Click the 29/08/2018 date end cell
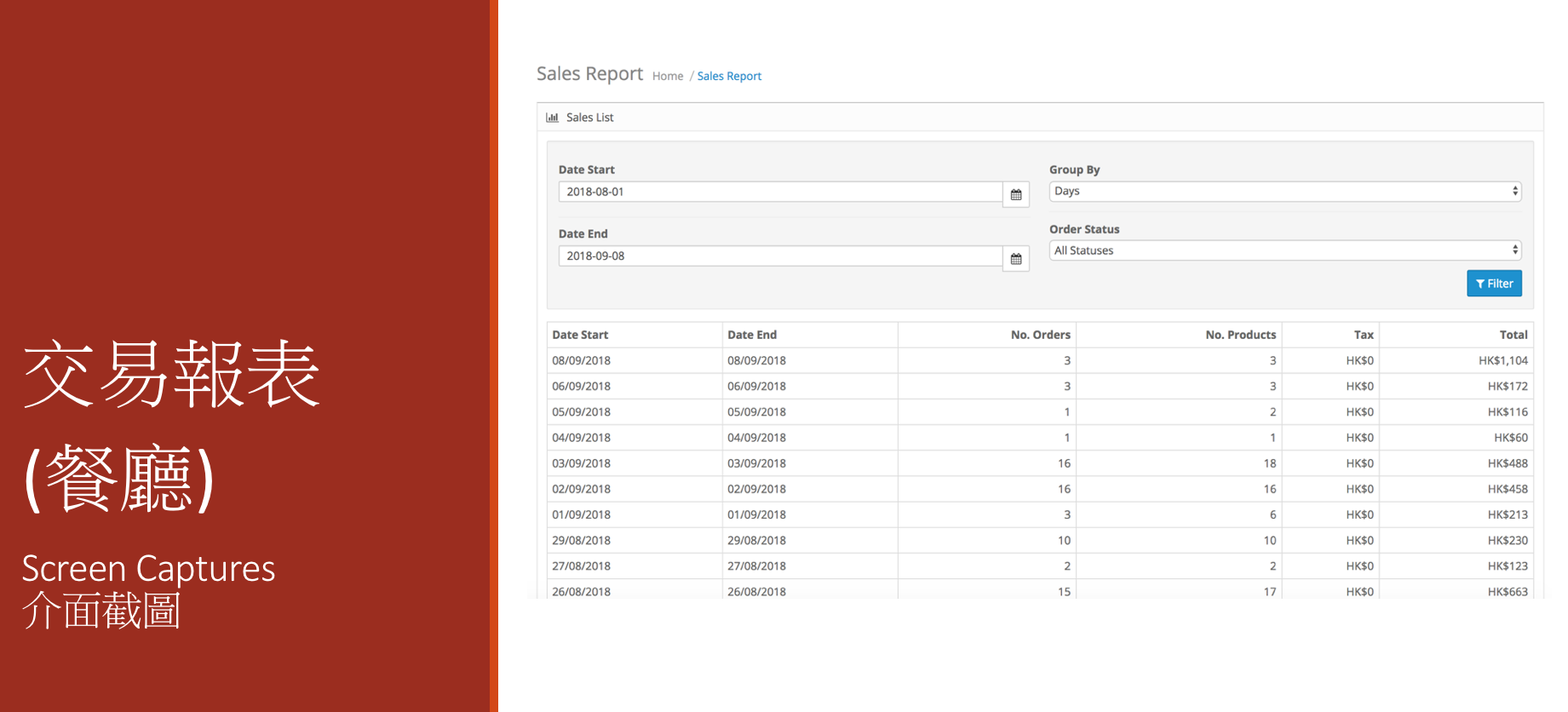 pyautogui.click(x=756, y=540)
